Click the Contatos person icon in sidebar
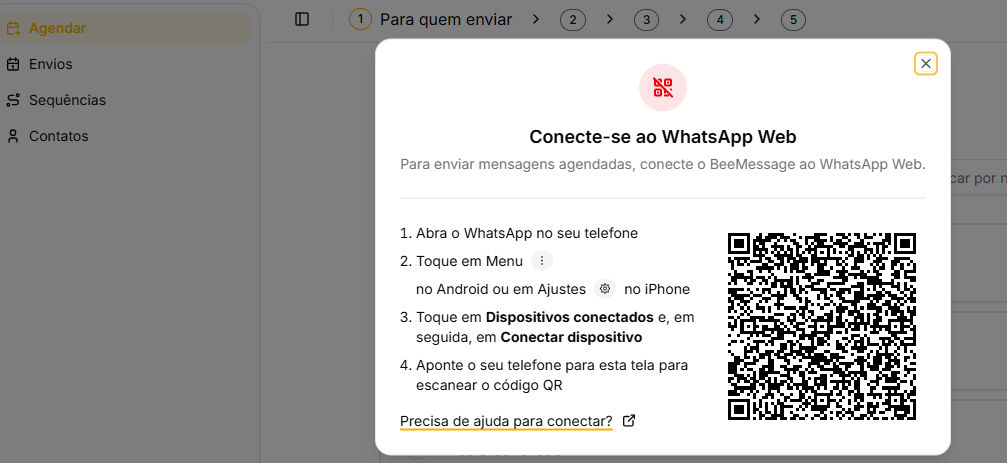This screenshot has height=463, width=1007. click(13, 136)
